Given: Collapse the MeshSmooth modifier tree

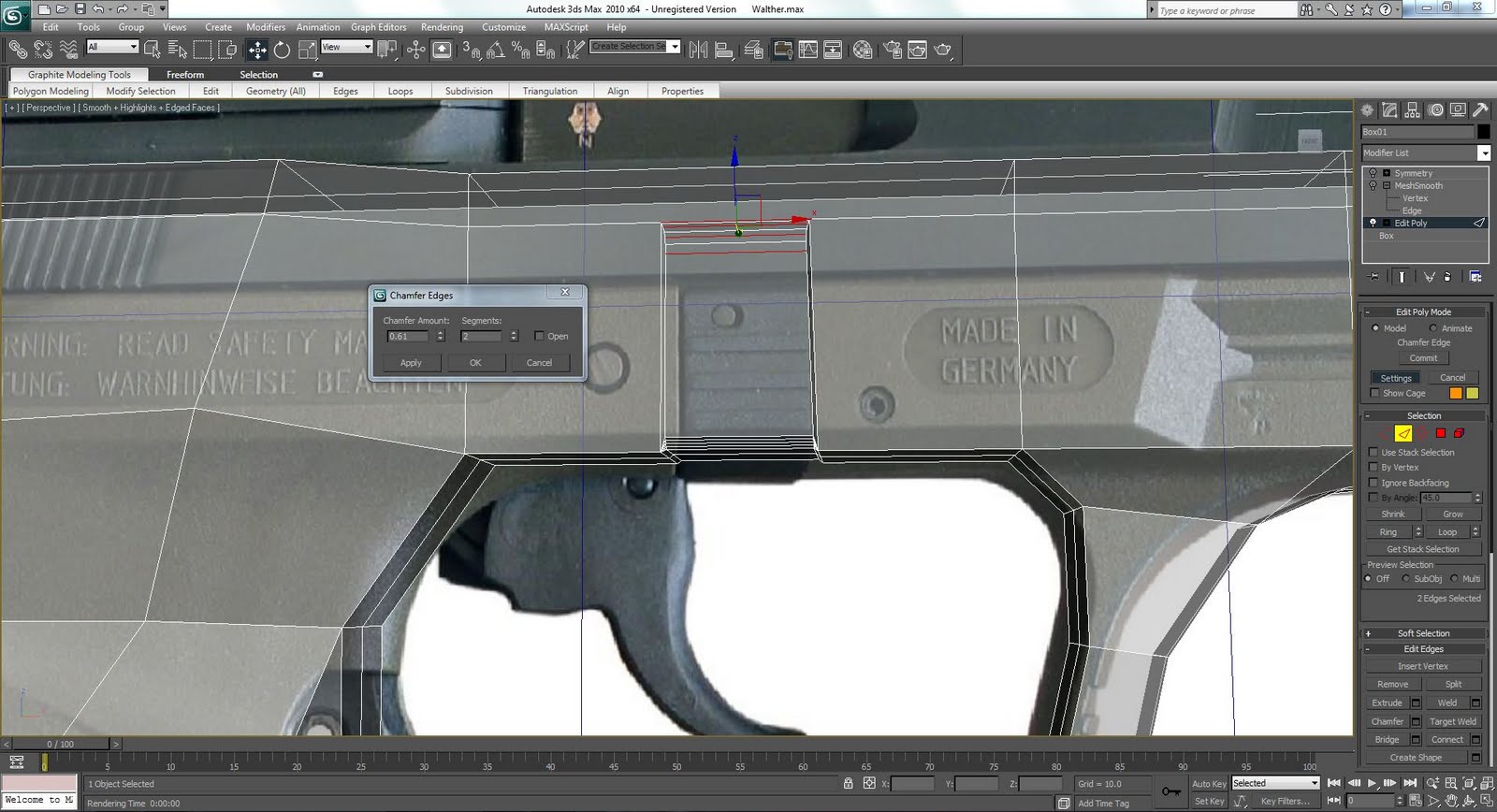Looking at the screenshot, I should point(1387,185).
